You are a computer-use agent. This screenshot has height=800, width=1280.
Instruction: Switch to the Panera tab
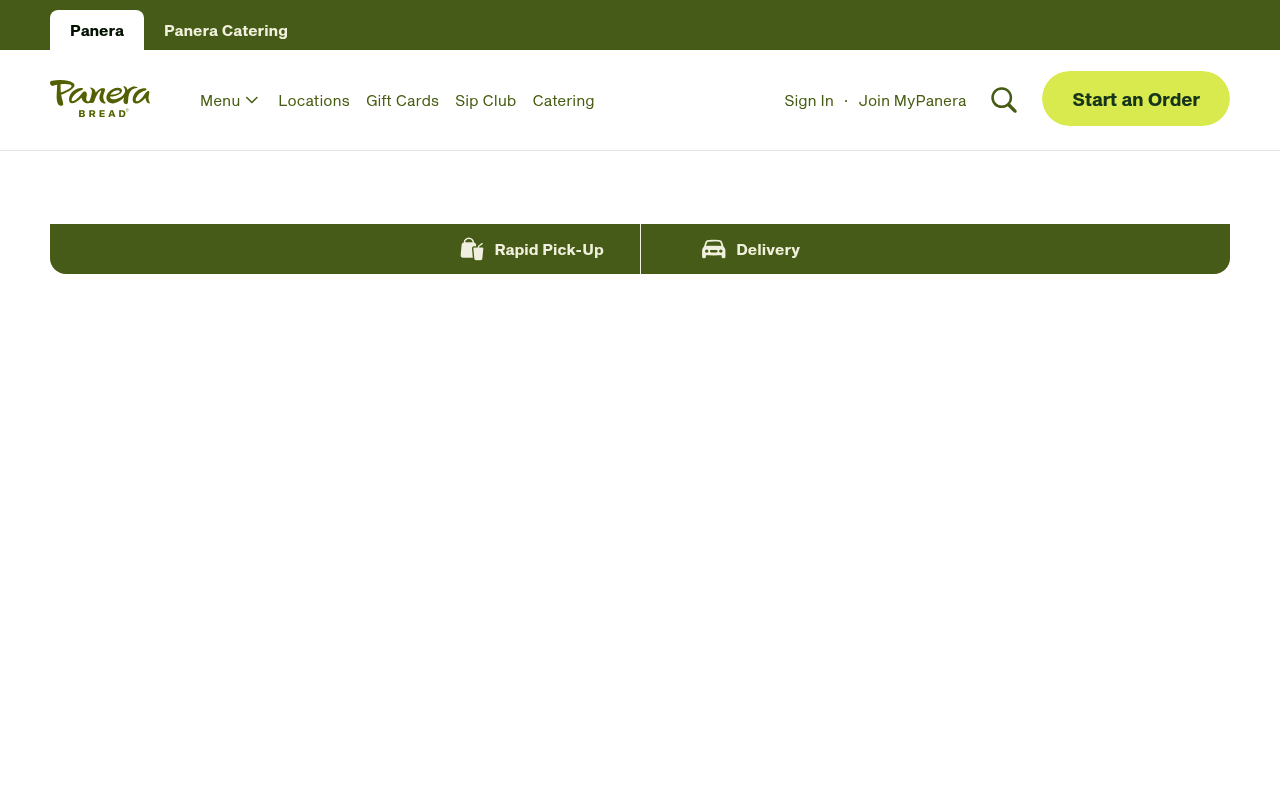[x=97, y=30]
